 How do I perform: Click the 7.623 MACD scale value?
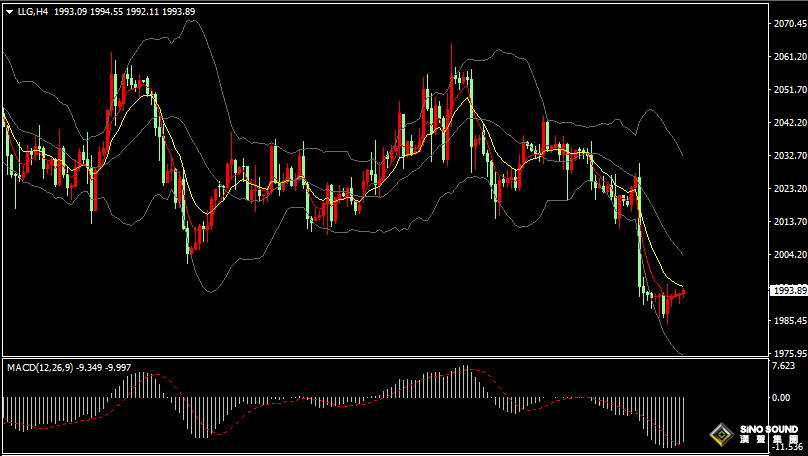click(x=783, y=366)
